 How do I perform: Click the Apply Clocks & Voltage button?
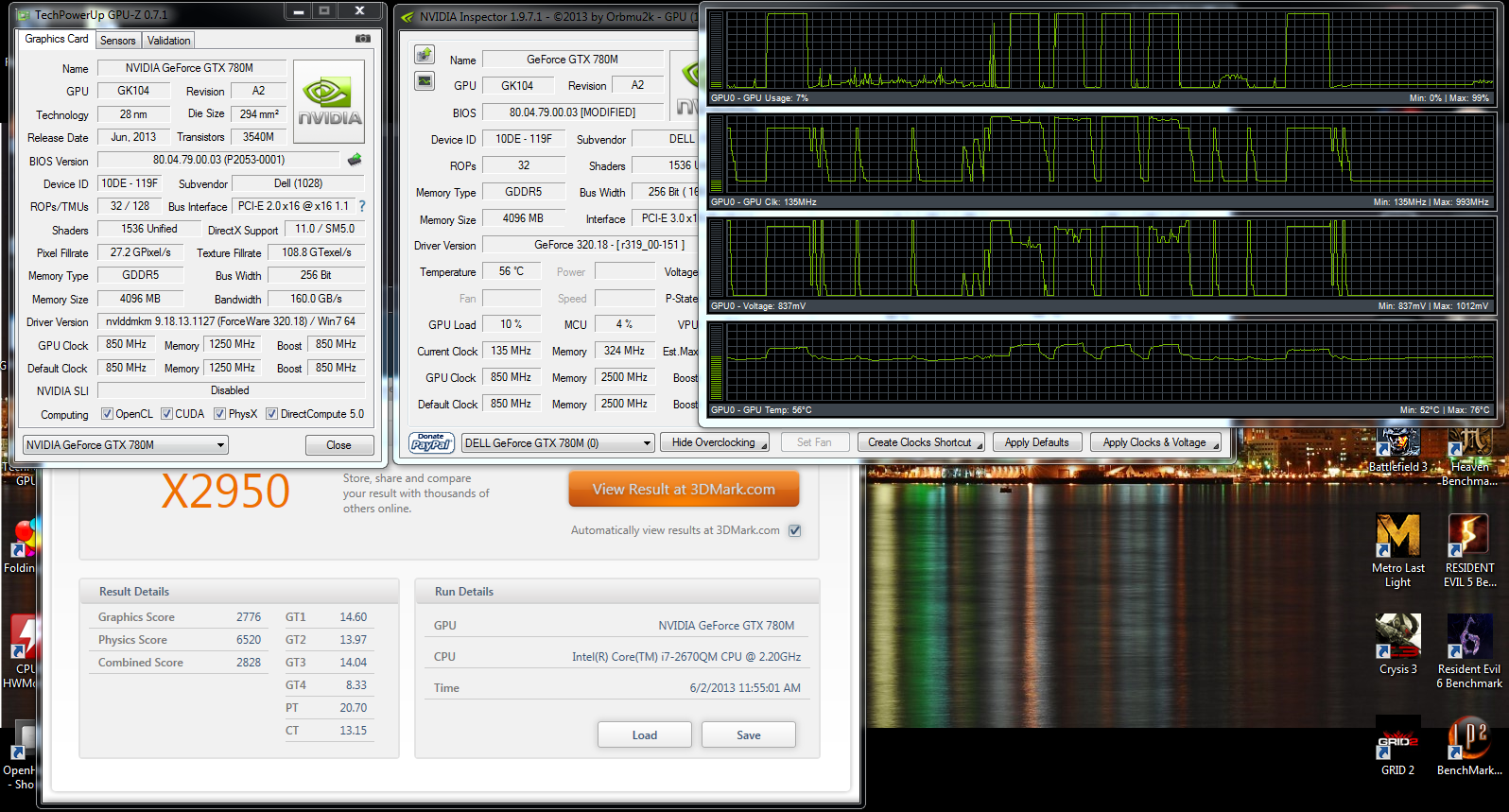click(1155, 442)
